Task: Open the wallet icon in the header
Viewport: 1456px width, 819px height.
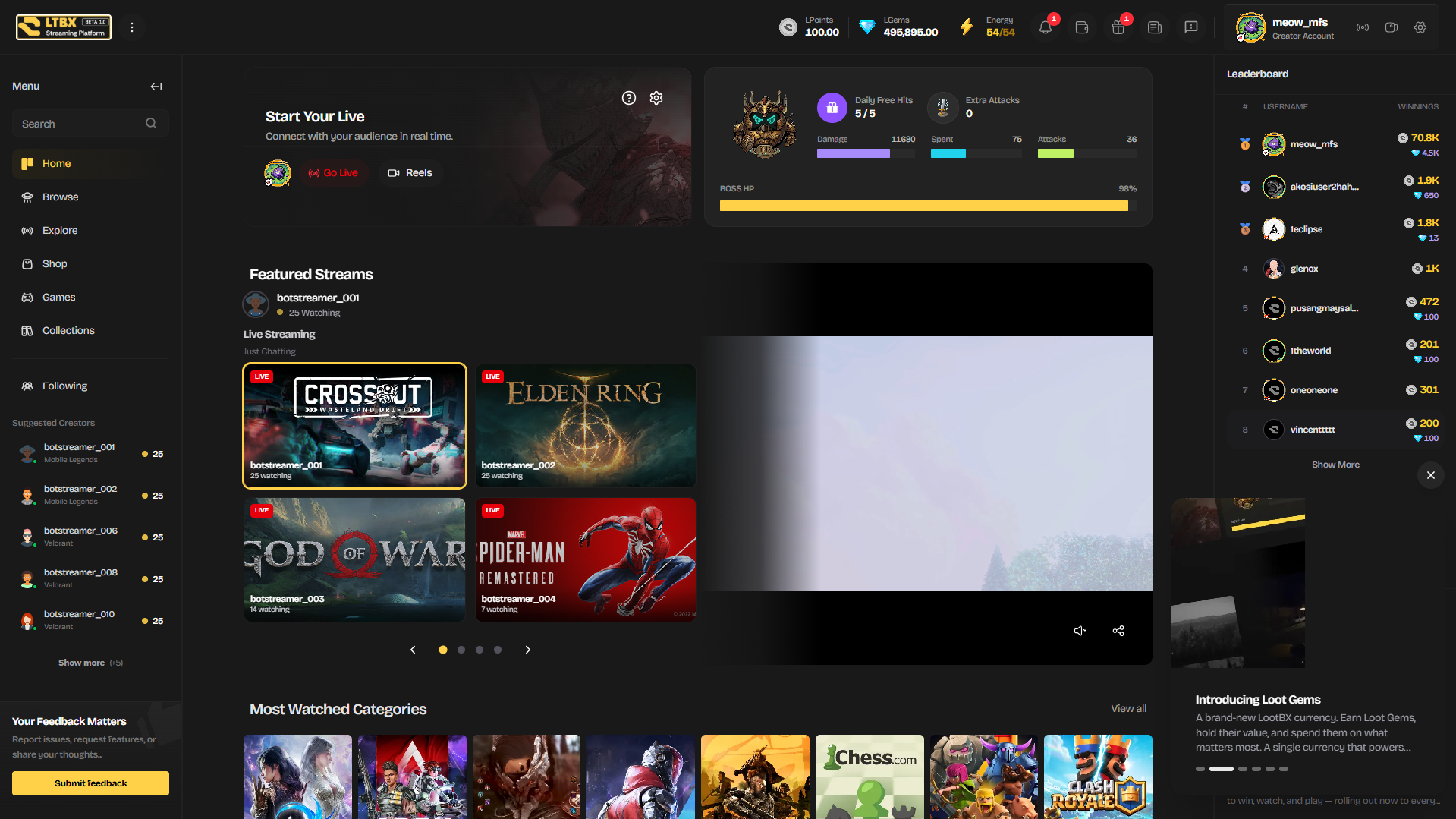Action: coord(1082,27)
